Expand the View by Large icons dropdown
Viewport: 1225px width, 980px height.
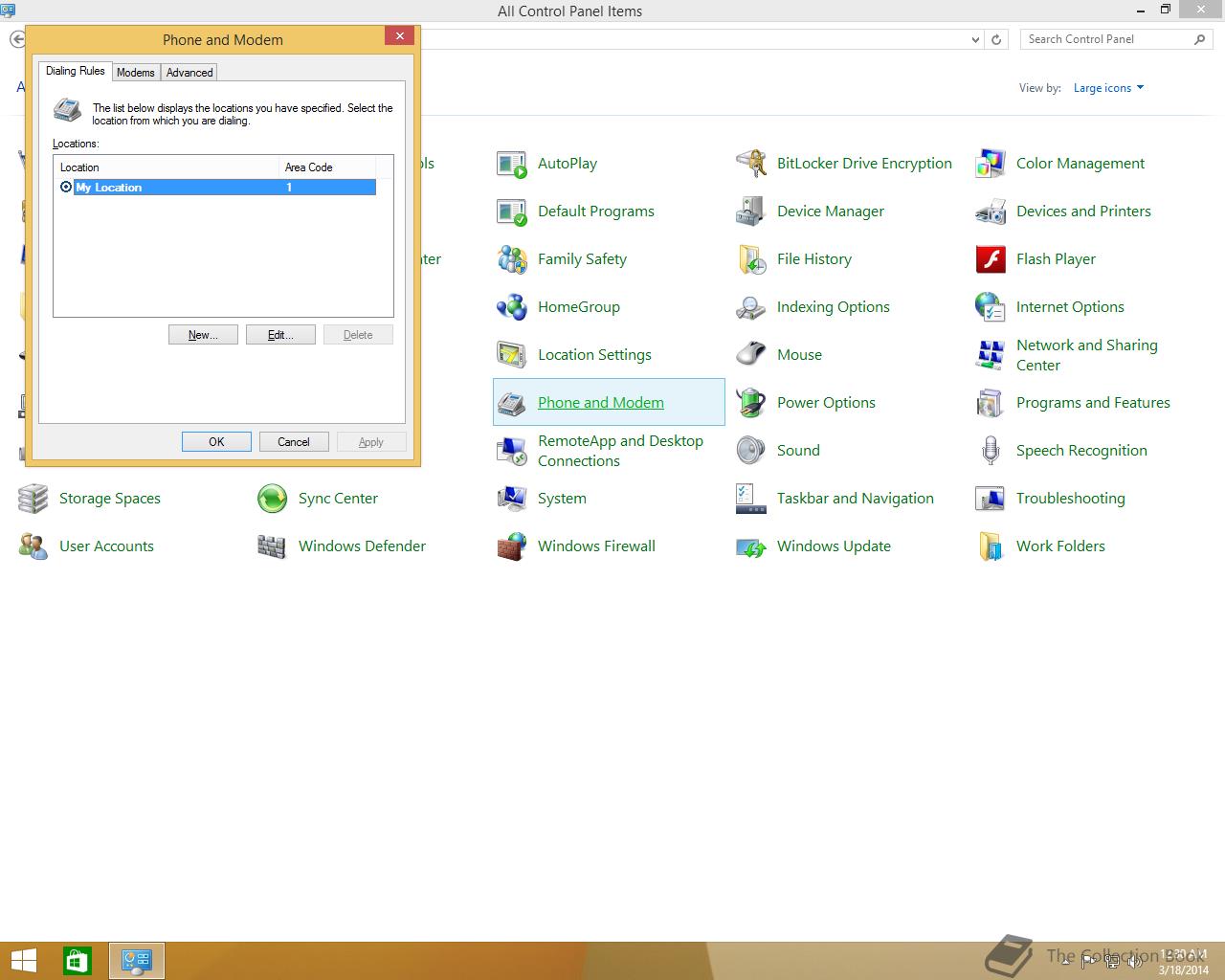tap(1108, 88)
